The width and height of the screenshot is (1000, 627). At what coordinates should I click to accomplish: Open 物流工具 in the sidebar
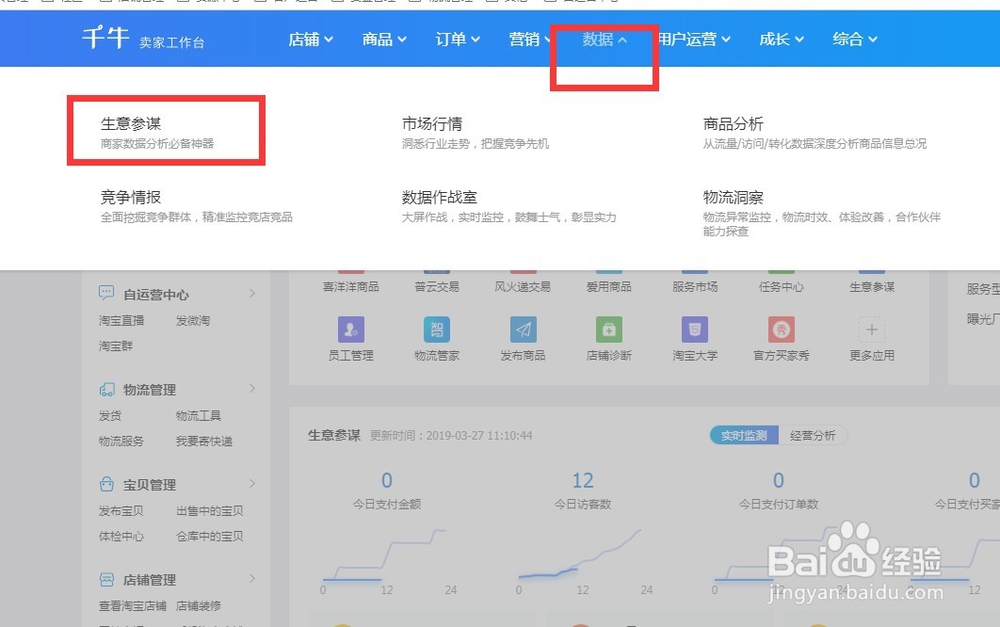click(x=198, y=415)
